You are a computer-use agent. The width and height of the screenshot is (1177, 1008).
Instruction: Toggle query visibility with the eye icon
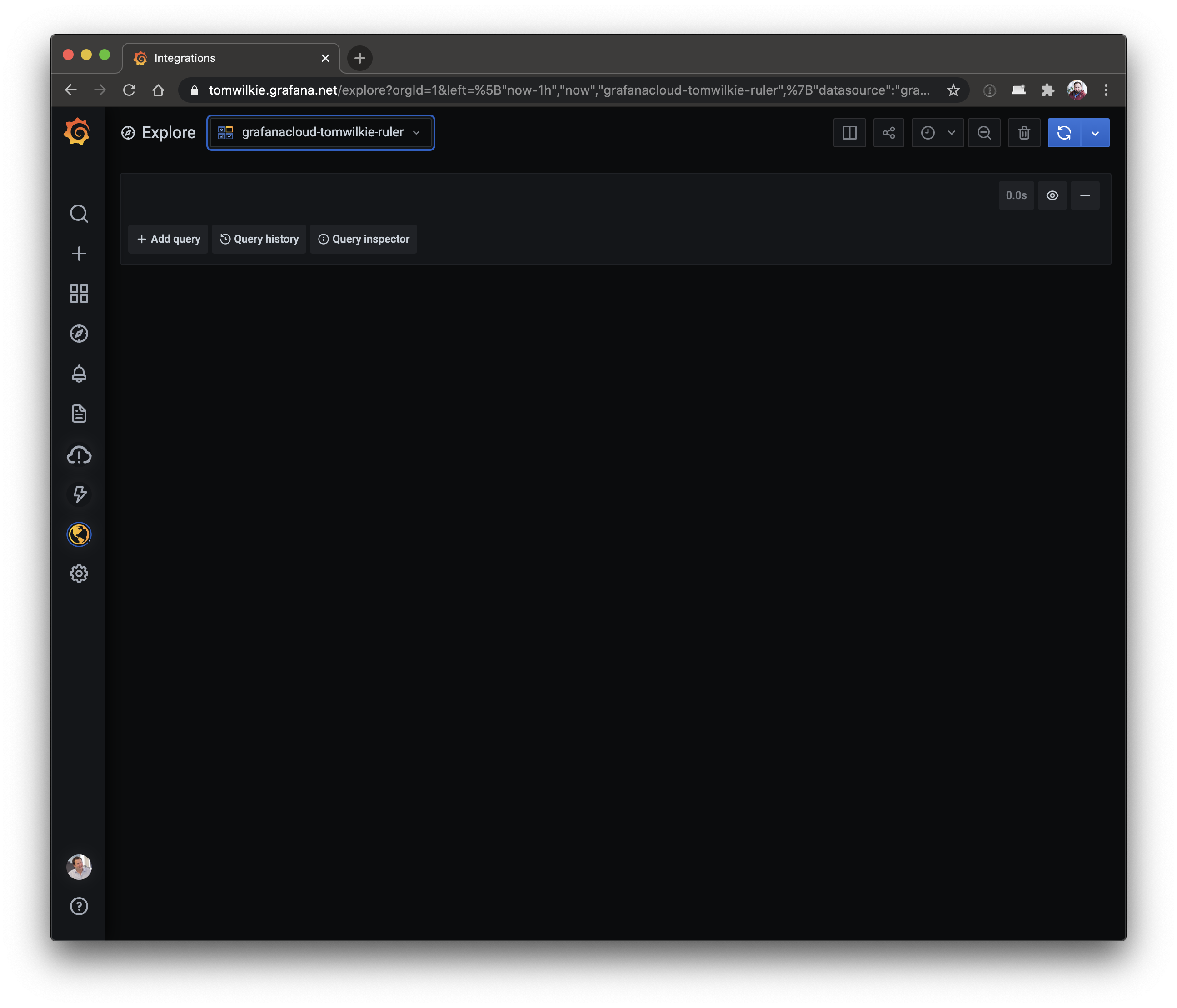(1052, 195)
